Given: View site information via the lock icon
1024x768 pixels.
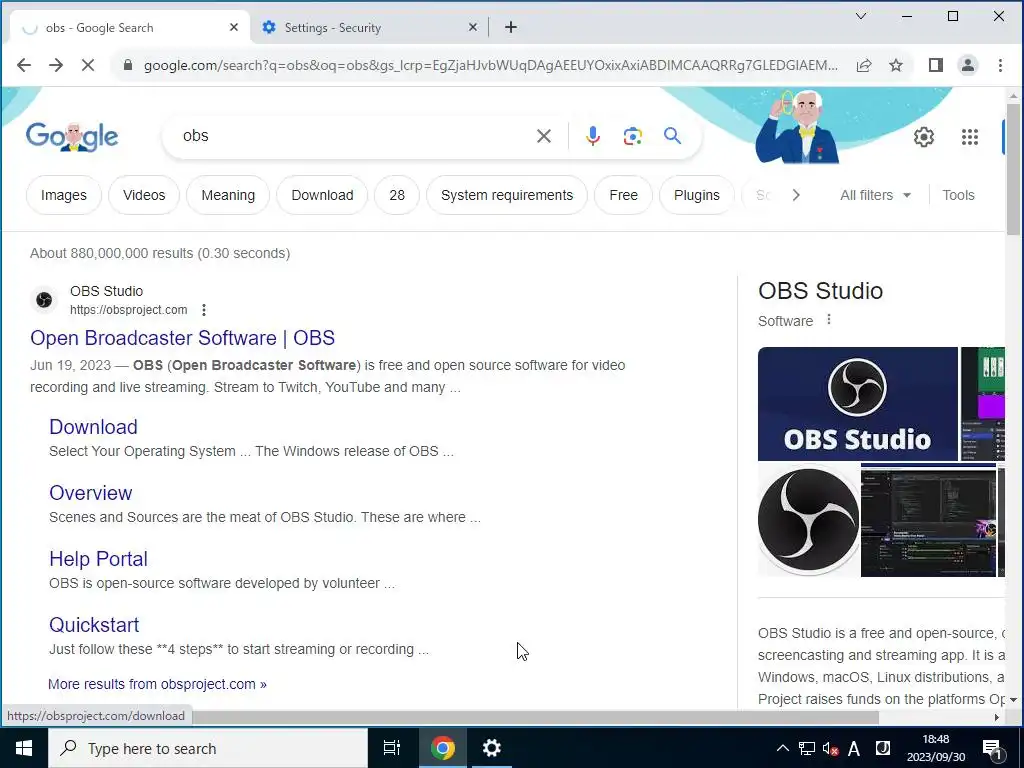Looking at the screenshot, I should pyautogui.click(x=128, y=65).
